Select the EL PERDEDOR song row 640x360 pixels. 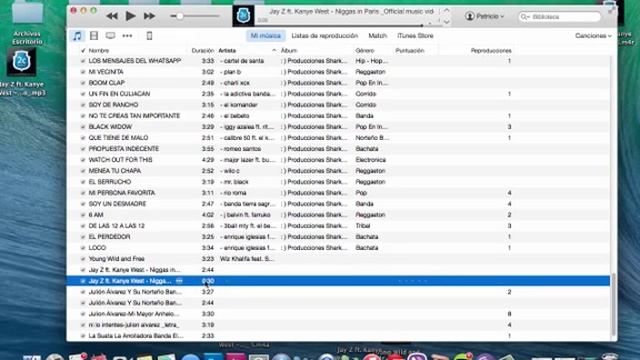[339, 237]
